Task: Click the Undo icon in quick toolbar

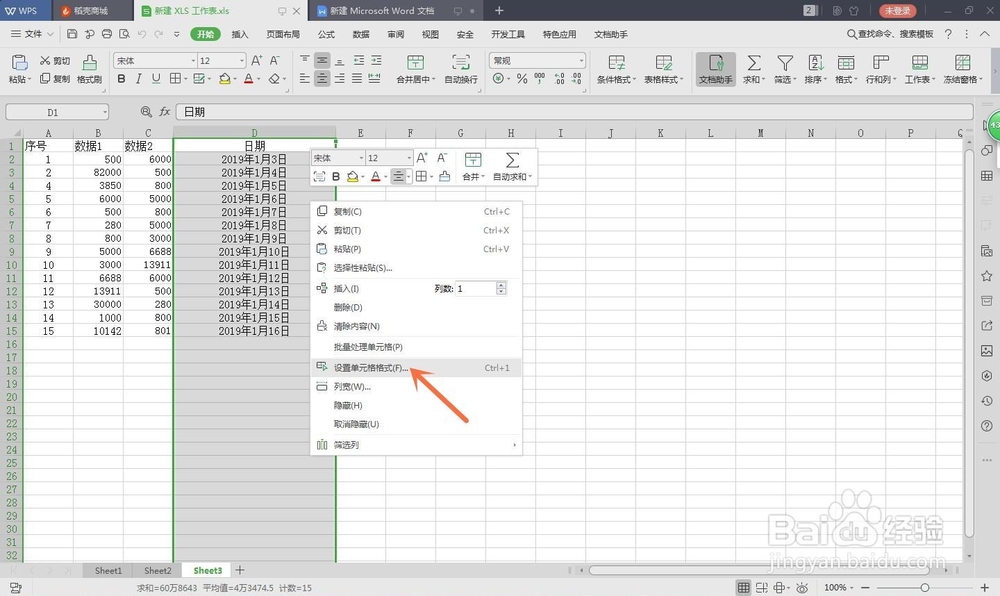Action: click(x=142, y=34)
